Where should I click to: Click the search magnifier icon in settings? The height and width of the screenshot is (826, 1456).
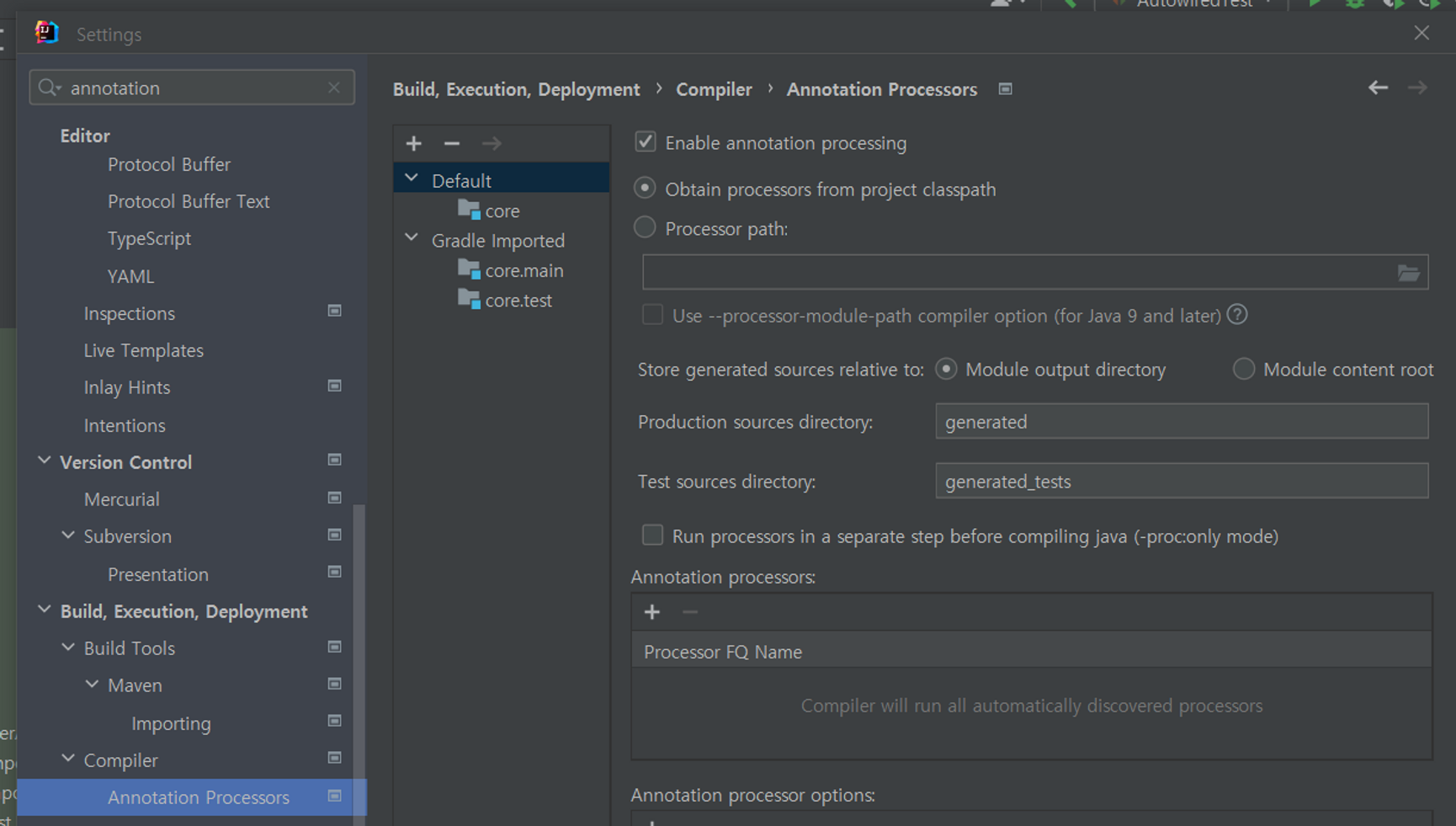point(49,88)
